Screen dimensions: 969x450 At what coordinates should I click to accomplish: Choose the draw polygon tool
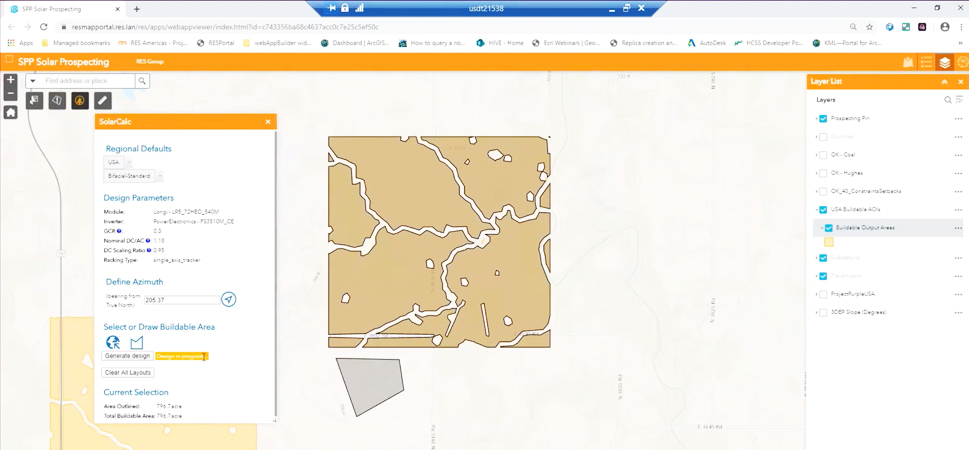(x=137, y=342)
